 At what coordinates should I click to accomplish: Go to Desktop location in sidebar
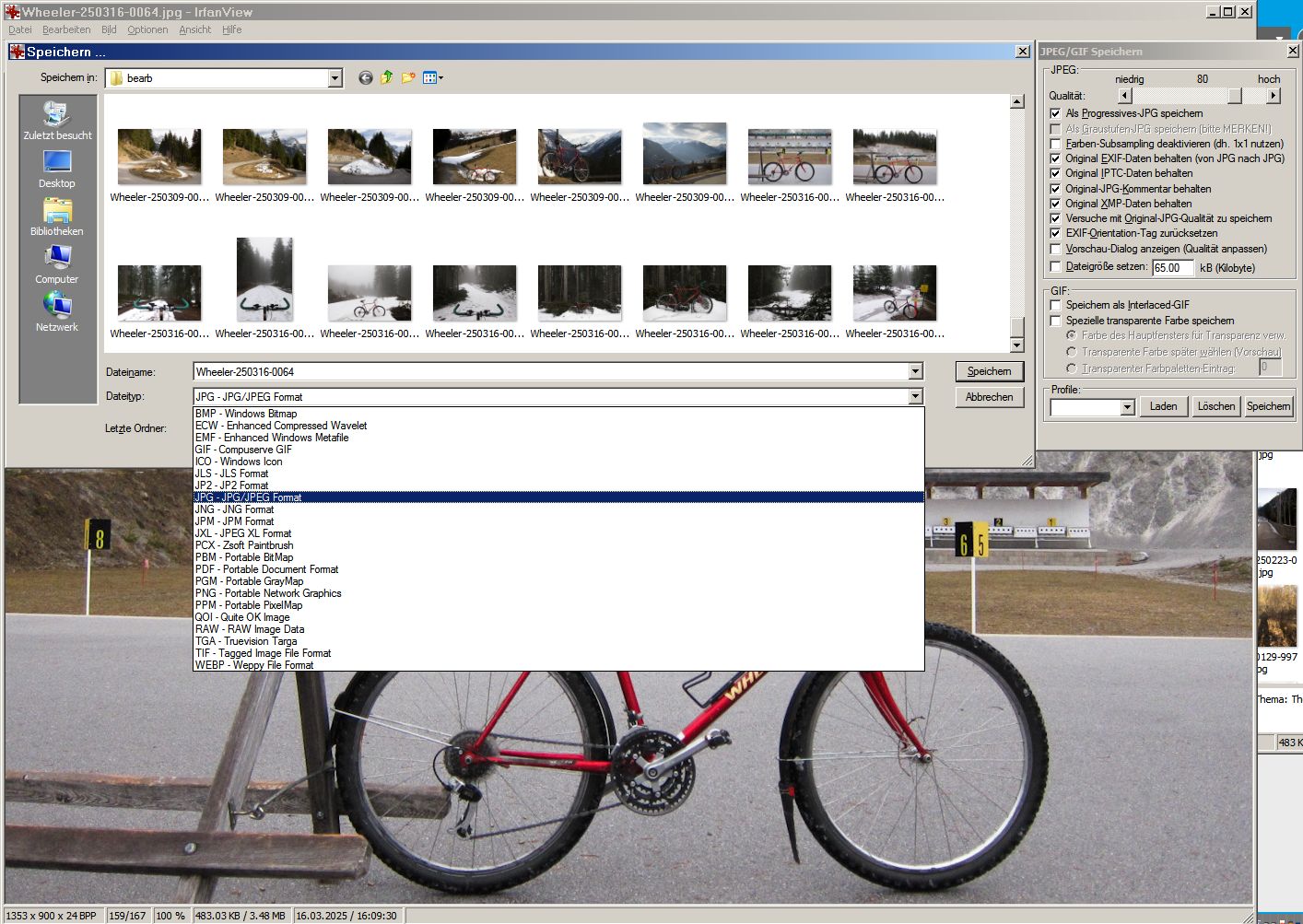pos(57,169)
